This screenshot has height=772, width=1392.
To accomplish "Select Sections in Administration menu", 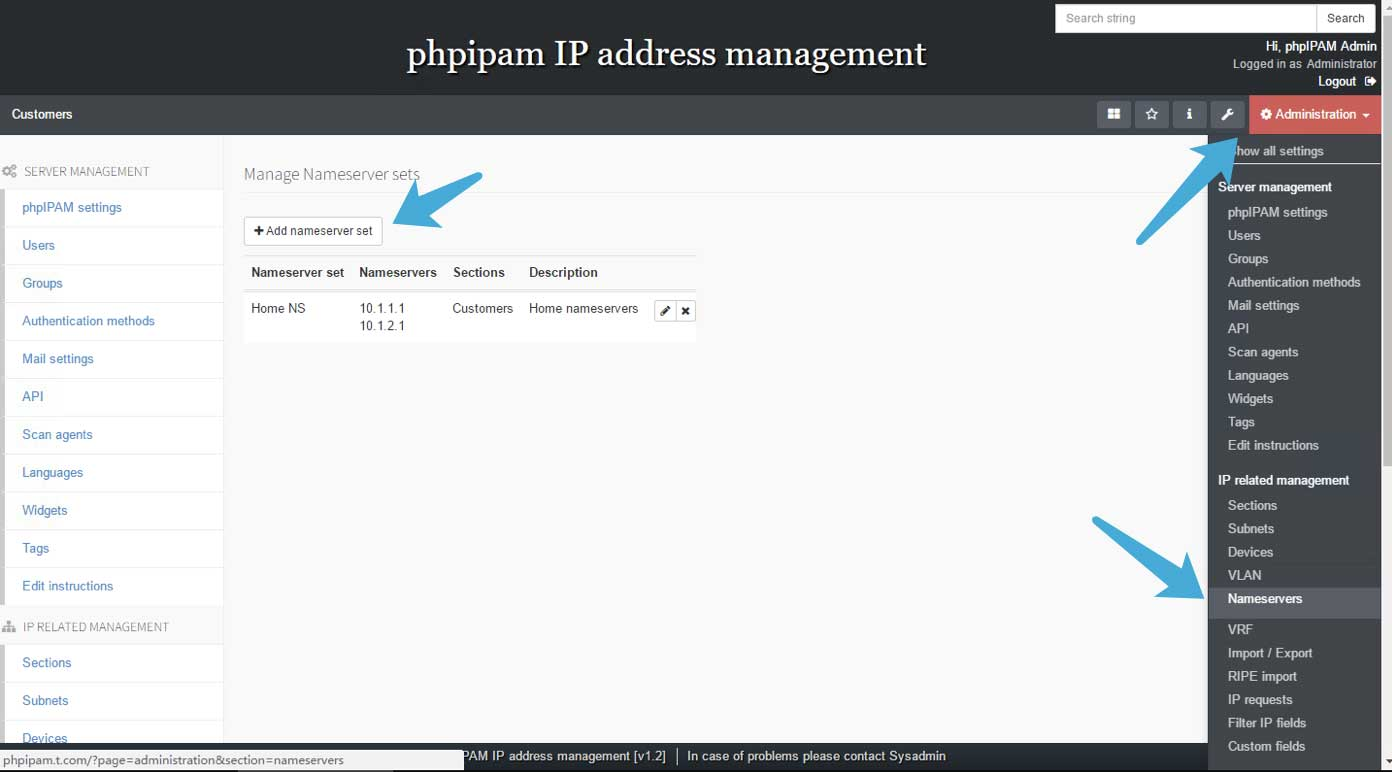I will 1252,506.
